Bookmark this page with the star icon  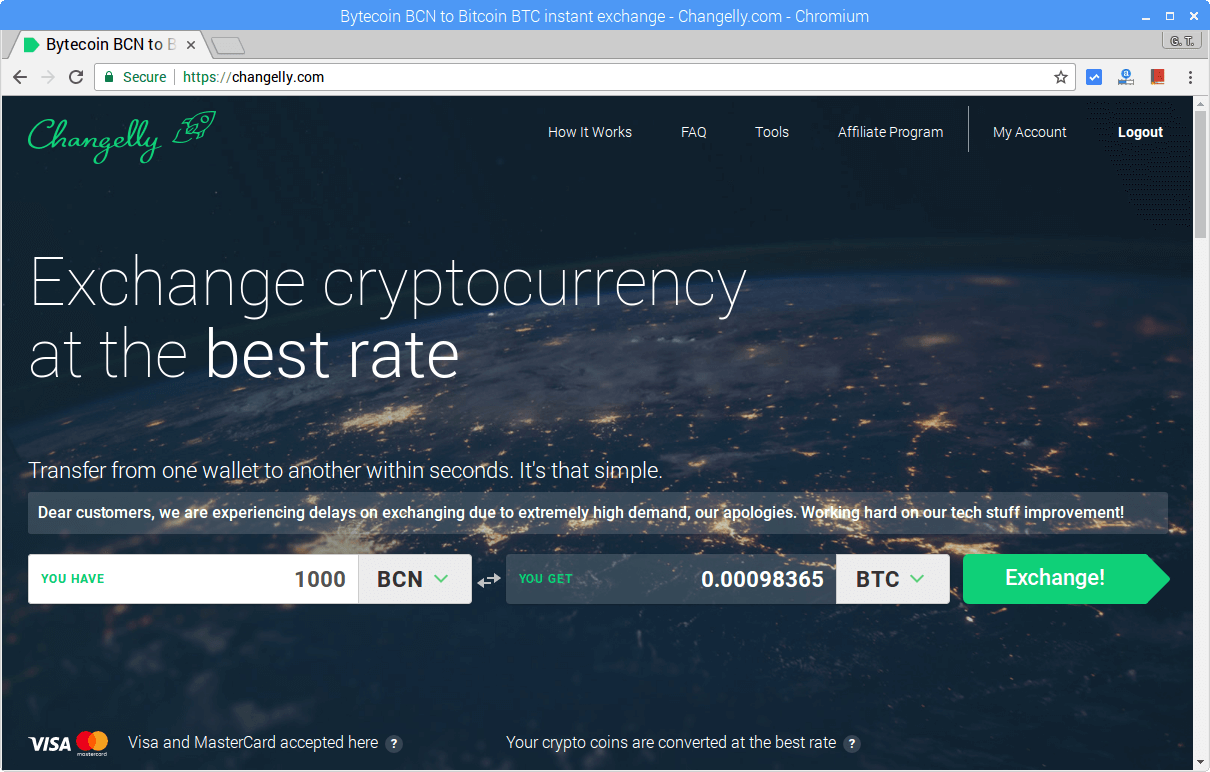pyautogui.click(x=1061, y=77)
